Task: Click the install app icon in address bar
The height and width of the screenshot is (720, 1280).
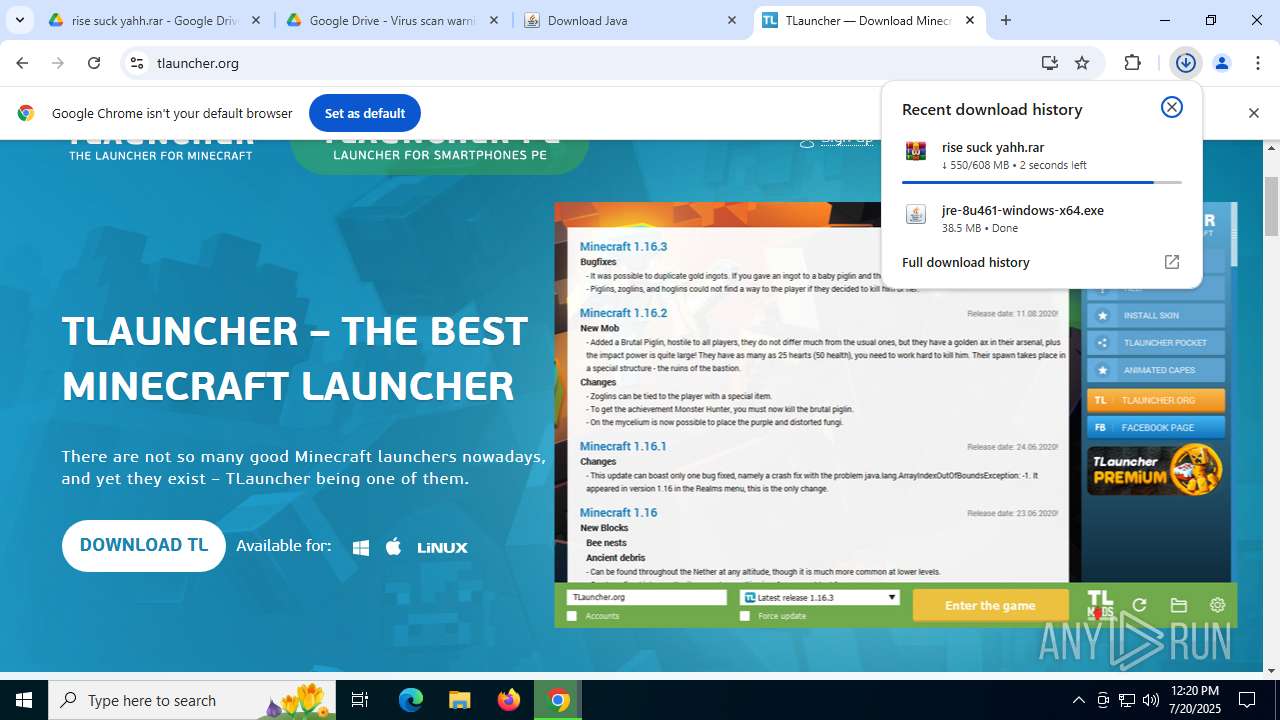Action: [x=1049, y=63]
